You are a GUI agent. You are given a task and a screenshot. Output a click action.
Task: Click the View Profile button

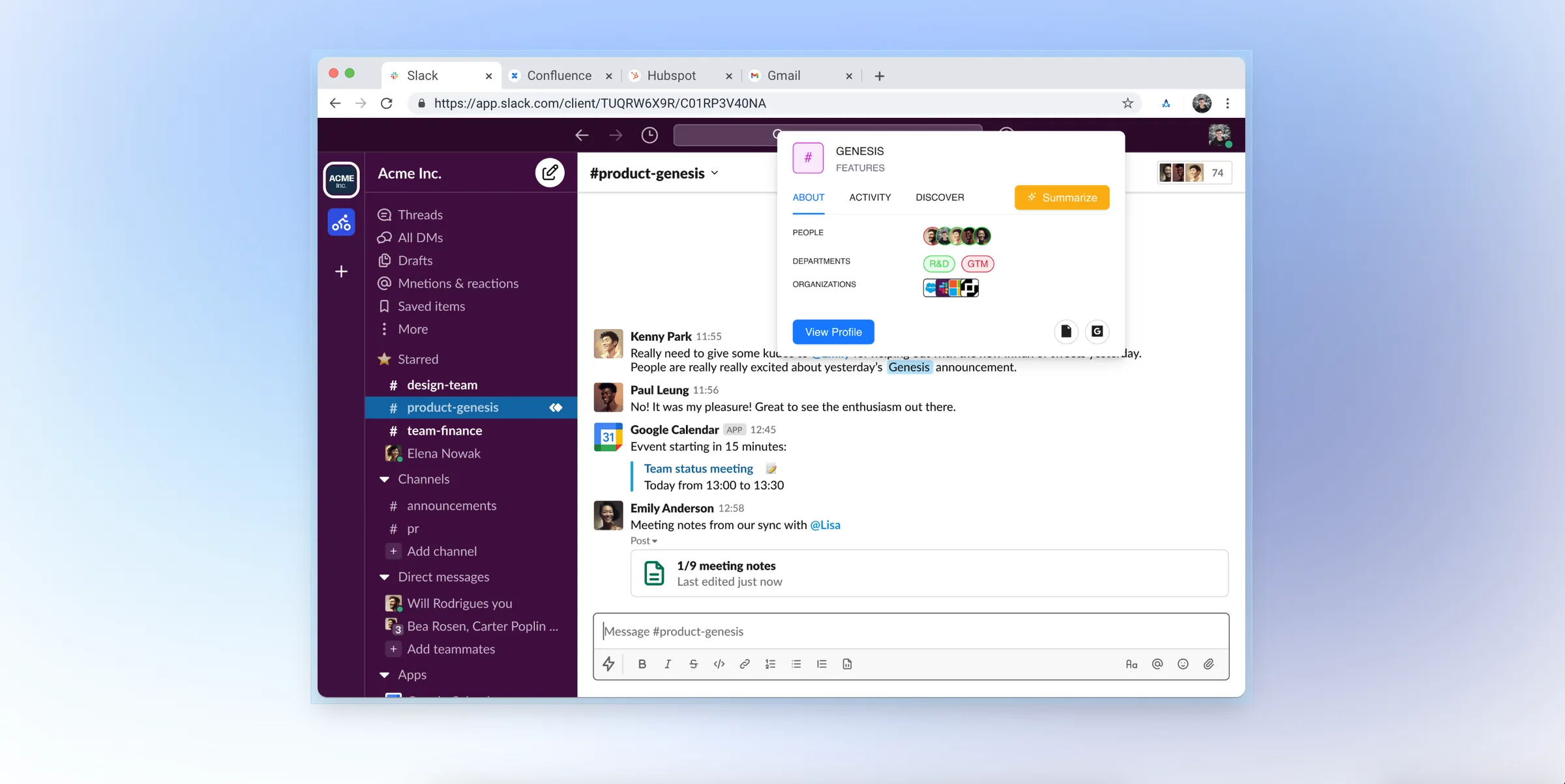pyautogui.click(x=833, y=332)
